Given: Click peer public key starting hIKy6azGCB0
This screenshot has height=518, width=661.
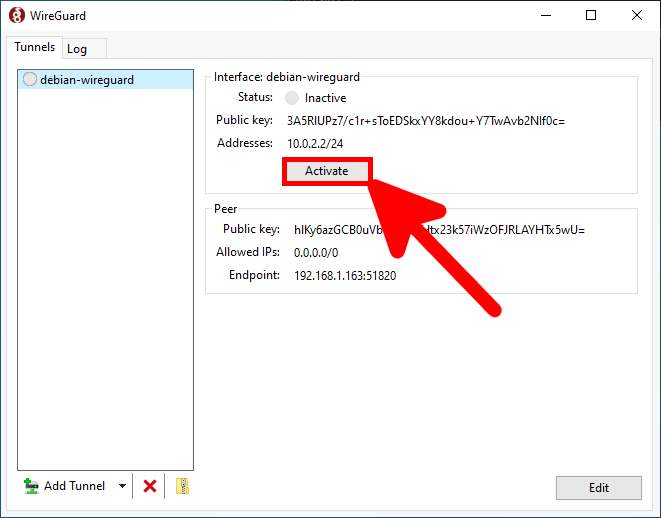Looking at the screenshot, I should click(439, 230).
